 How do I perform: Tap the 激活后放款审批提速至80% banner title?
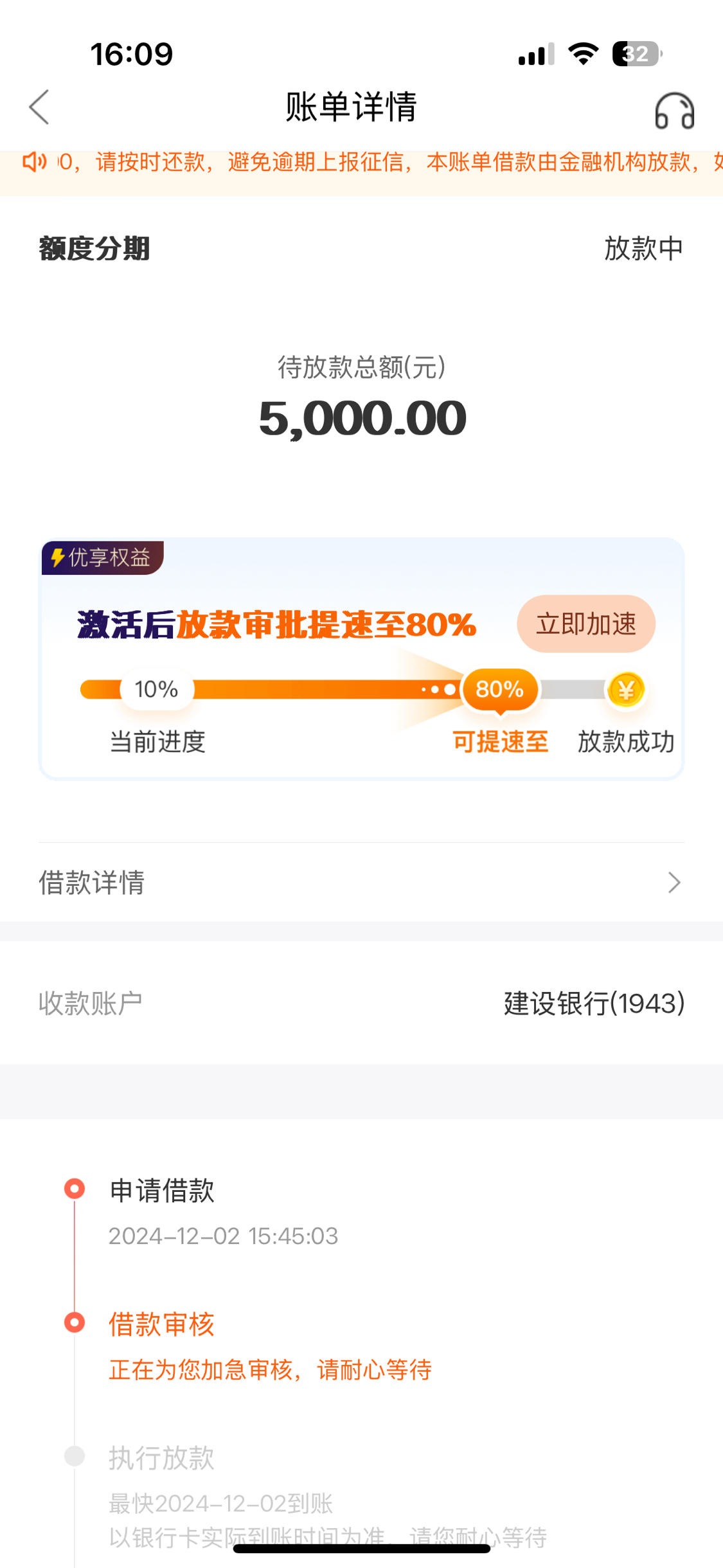[x=276, y=625]
